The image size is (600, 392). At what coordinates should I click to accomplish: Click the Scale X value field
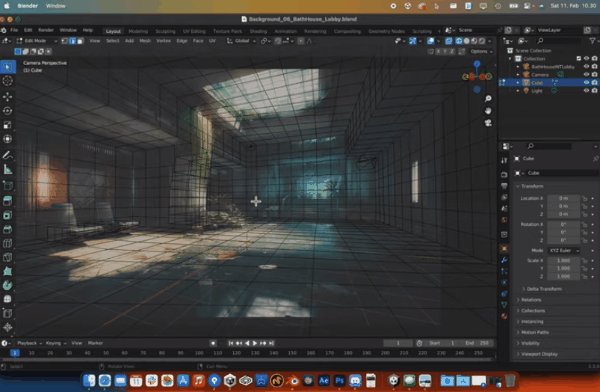(x=563, y=260)
